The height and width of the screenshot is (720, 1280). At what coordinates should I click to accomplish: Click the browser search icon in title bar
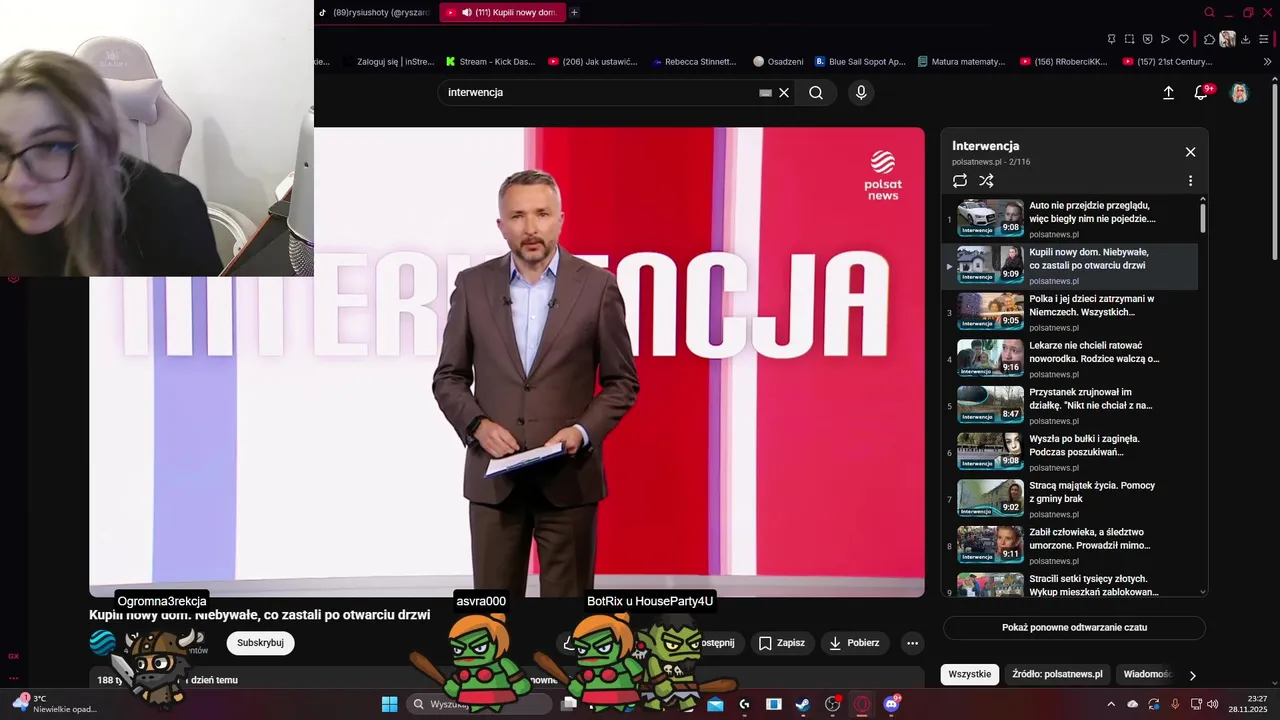click(1209, 13)
